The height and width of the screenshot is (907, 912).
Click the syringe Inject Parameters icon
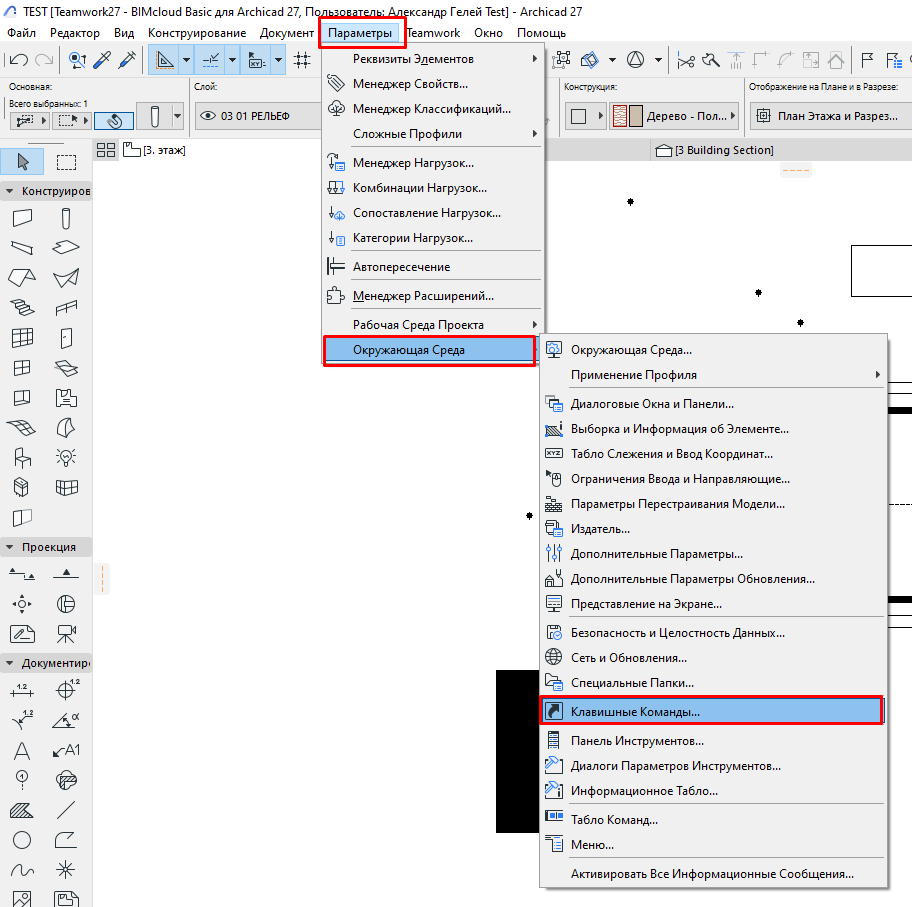[x=127, y=60]
